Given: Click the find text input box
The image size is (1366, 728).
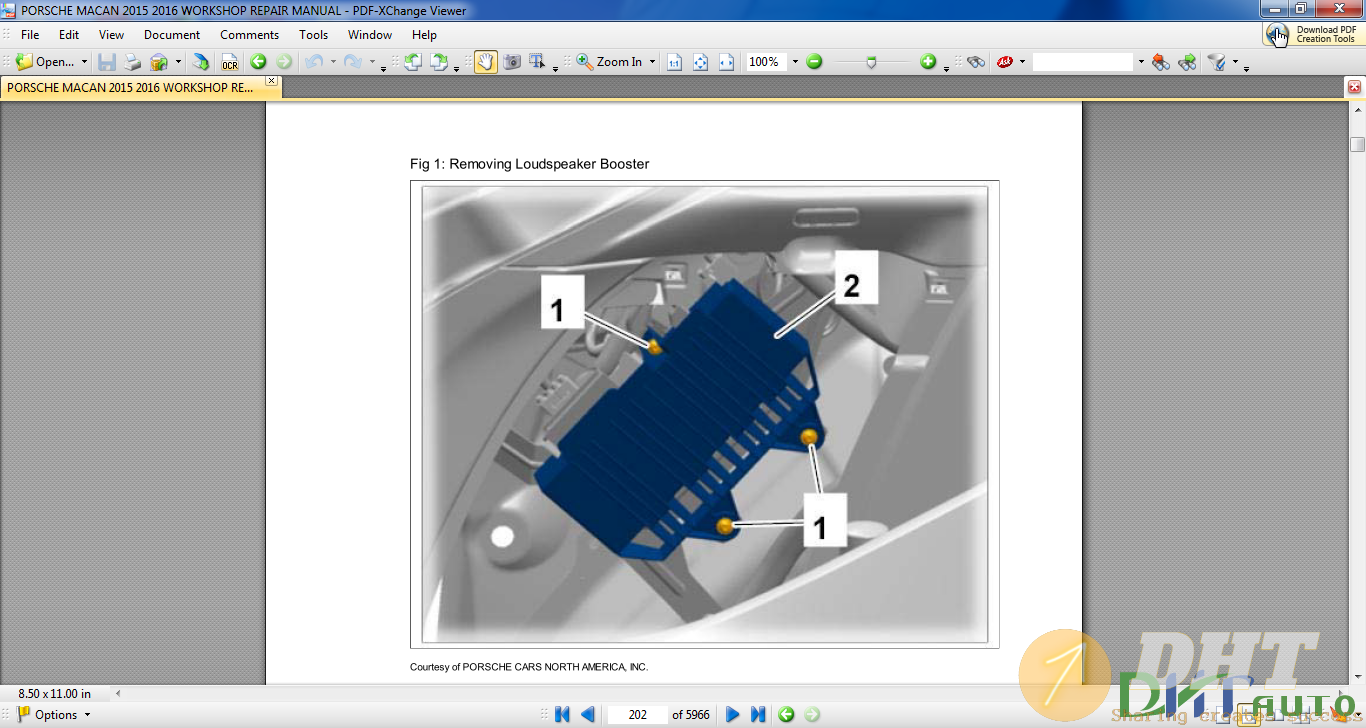Looking at the screenshot, I should click(x=1083, y=62).
